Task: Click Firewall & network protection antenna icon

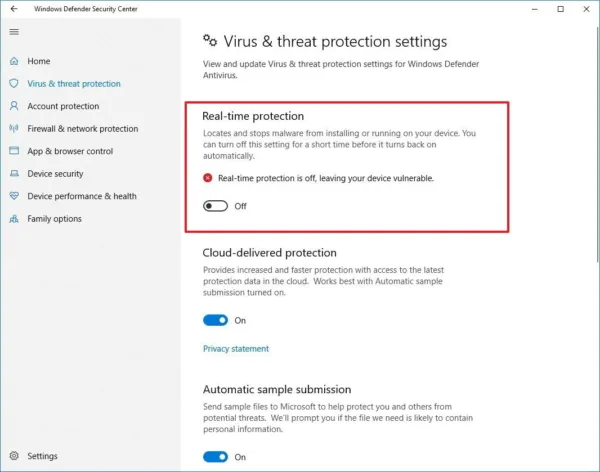Action: (x=14, y=129)
